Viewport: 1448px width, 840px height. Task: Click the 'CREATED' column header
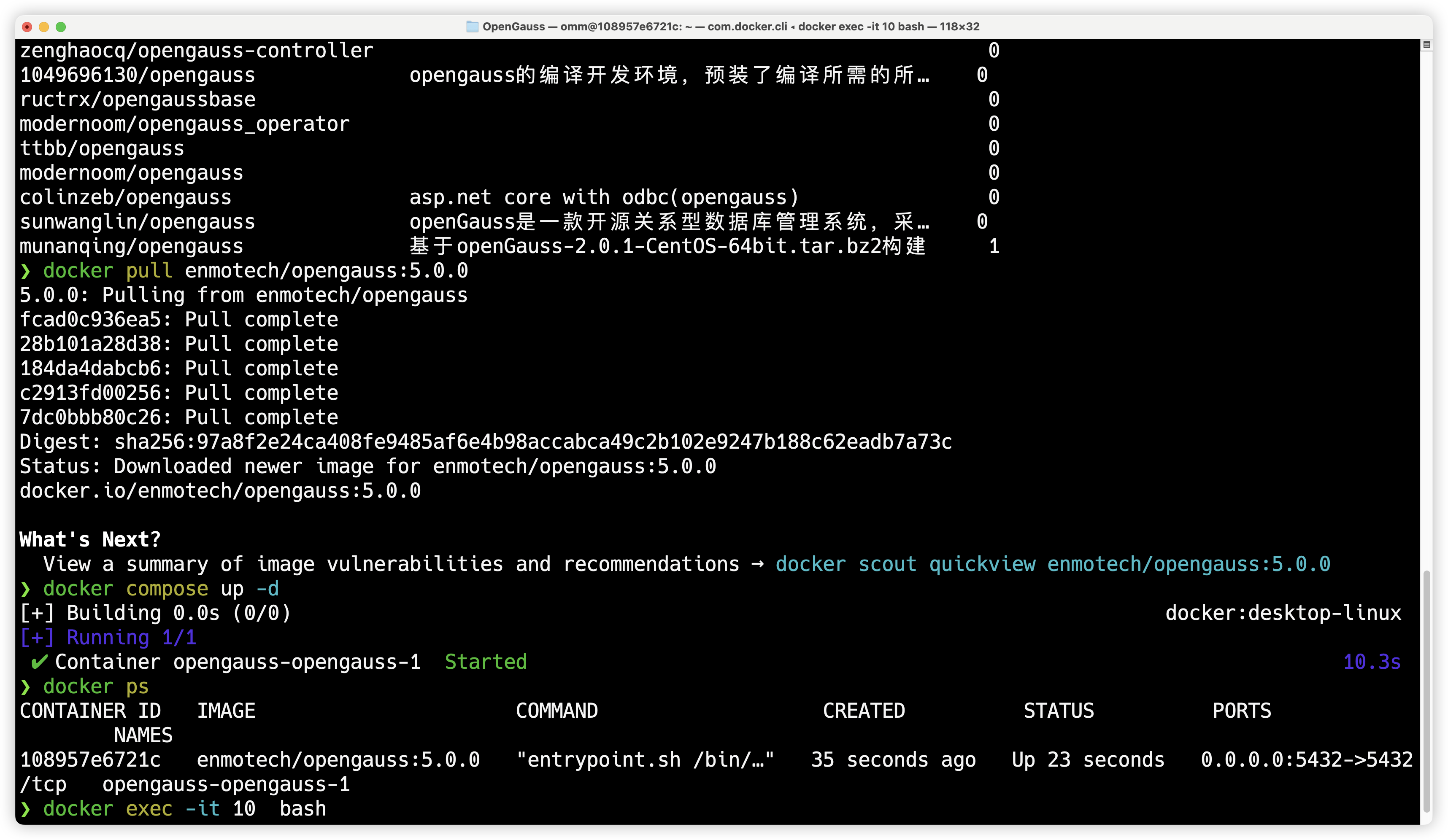click(x=864, y=711)
